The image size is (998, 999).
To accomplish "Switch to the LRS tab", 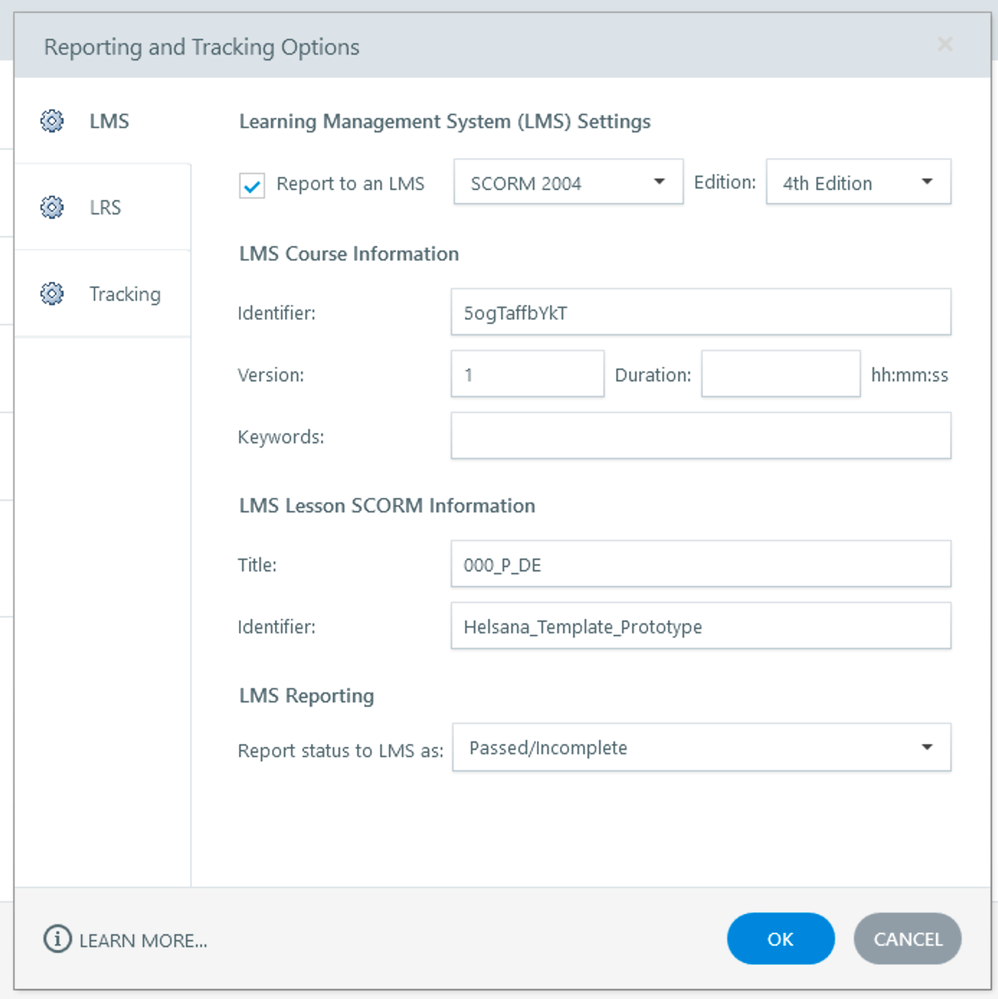I will pos(104,208).
